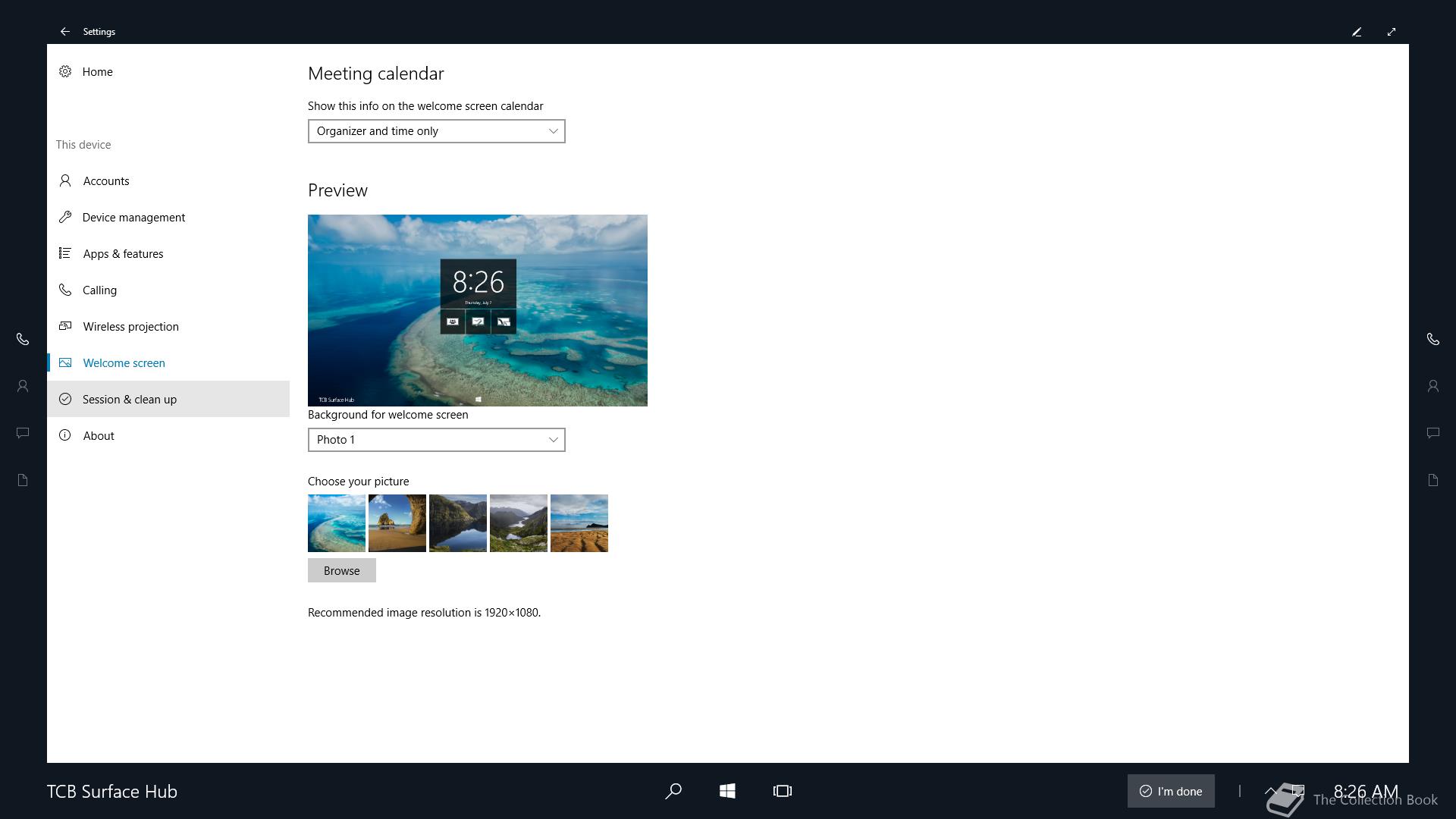Screen dimensions: 1456x819
Task: Choose the beach cave picture thumbnail
Action: tap(397, 523)
